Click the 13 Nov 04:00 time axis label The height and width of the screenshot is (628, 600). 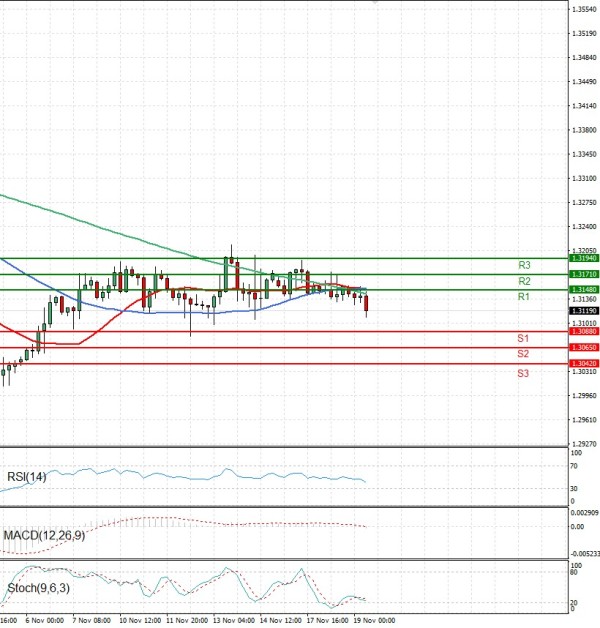click(x=233, y=619)
